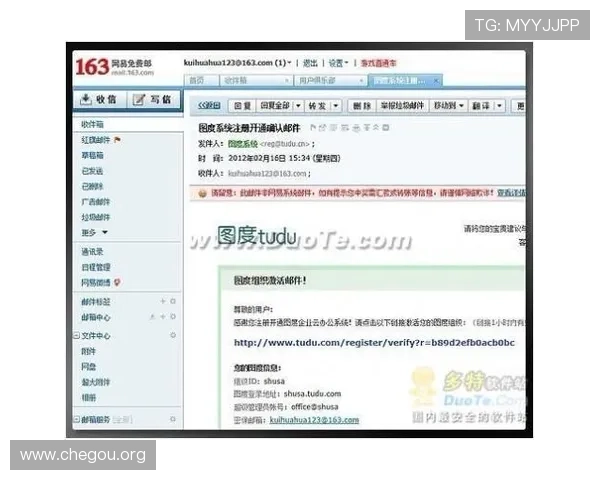This screenshot has height=480, width=600.
Task: Open the 收件箱 inbox folder in sidebar
Action: click(x=92, y=124)
